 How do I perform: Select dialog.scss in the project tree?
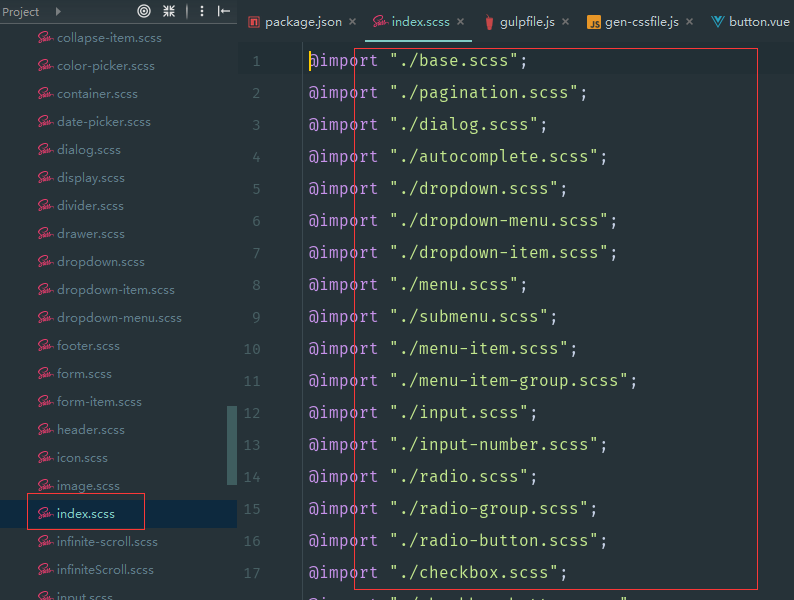89,150
